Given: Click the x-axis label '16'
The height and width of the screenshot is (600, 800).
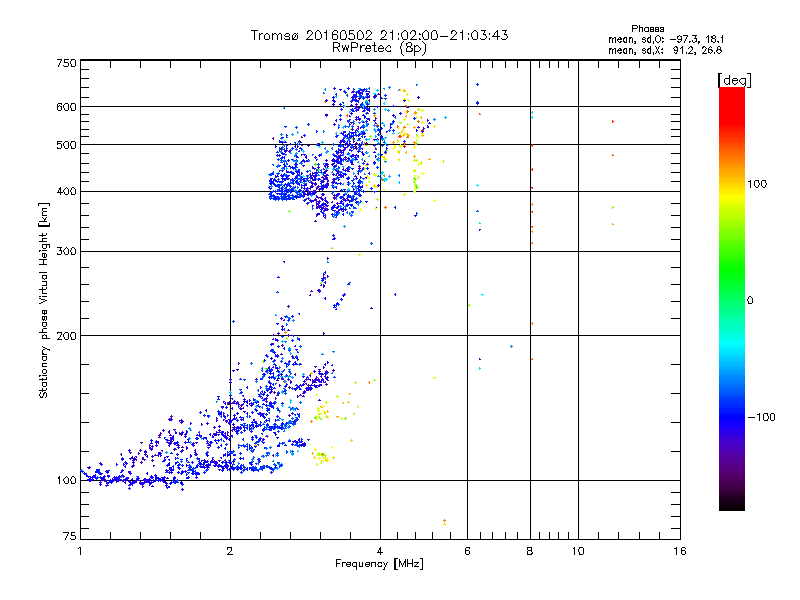Looking at the screenshot, I should click(680, 551).
